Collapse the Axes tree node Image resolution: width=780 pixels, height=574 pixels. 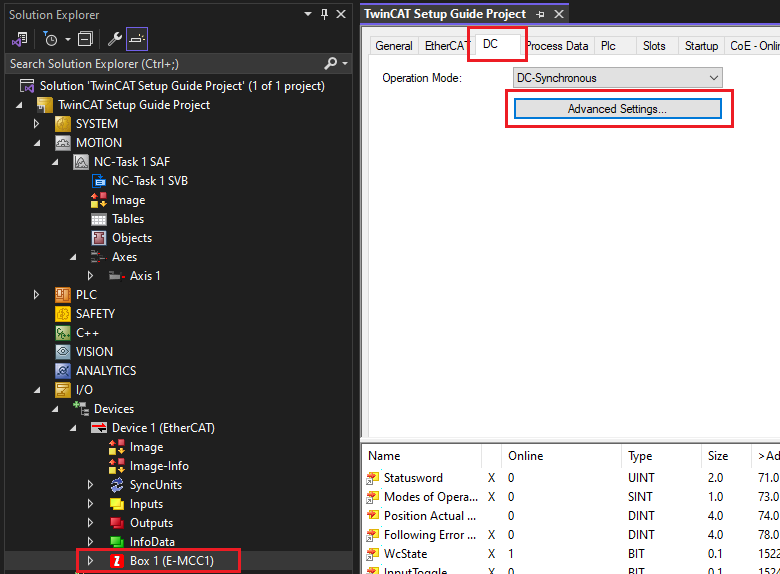pos(73,257)
